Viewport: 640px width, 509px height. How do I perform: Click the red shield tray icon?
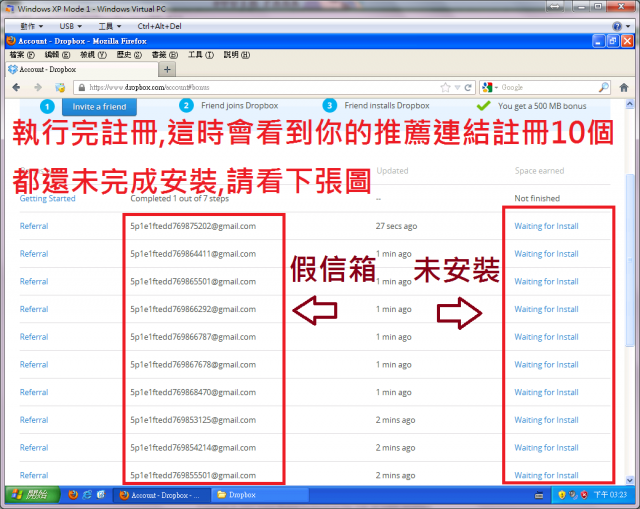584,495
